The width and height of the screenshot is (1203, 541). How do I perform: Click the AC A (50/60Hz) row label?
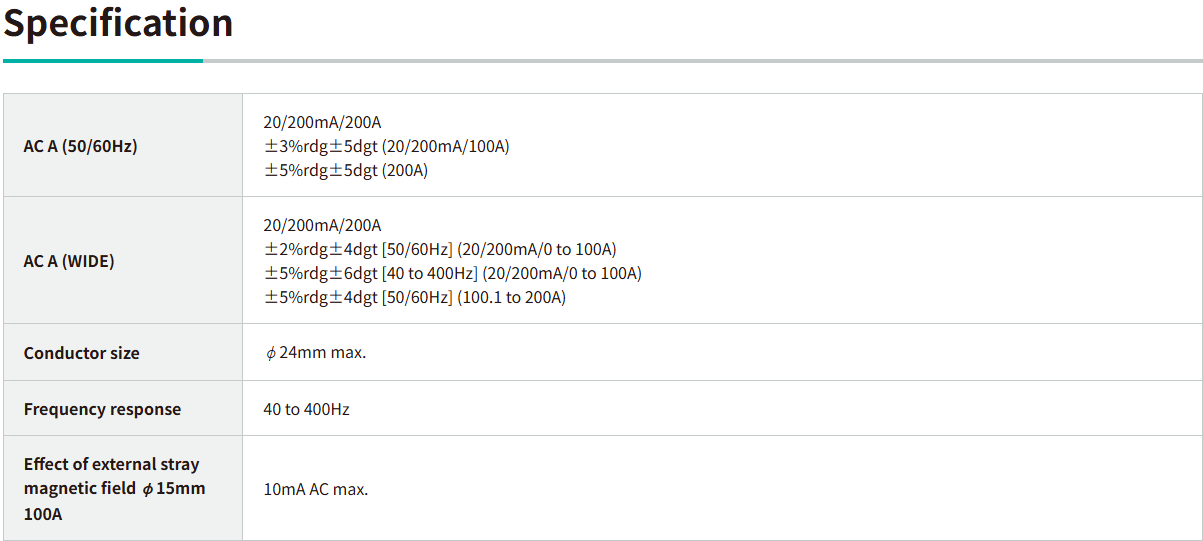pyautogui.click(x=81, y=146)
